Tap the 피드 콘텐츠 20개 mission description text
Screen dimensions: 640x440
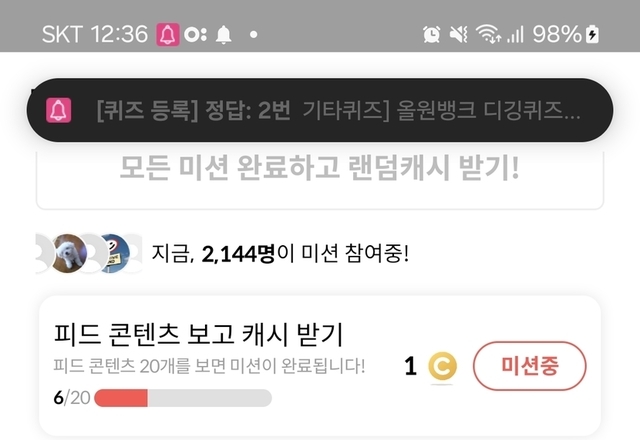click(208, 366)
